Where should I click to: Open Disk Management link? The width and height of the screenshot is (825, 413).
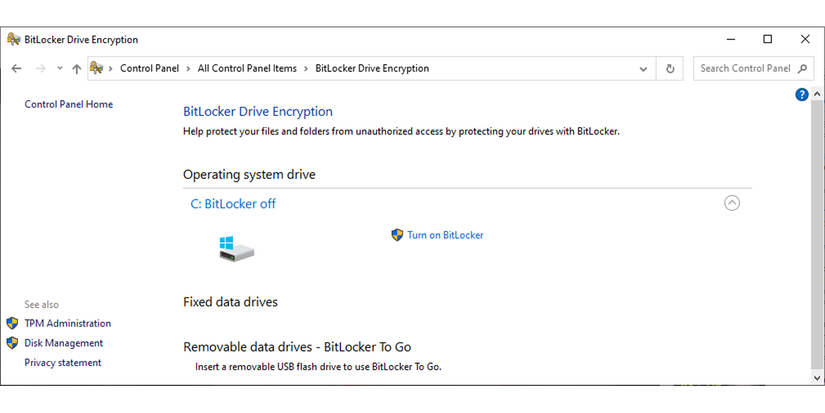63,343
